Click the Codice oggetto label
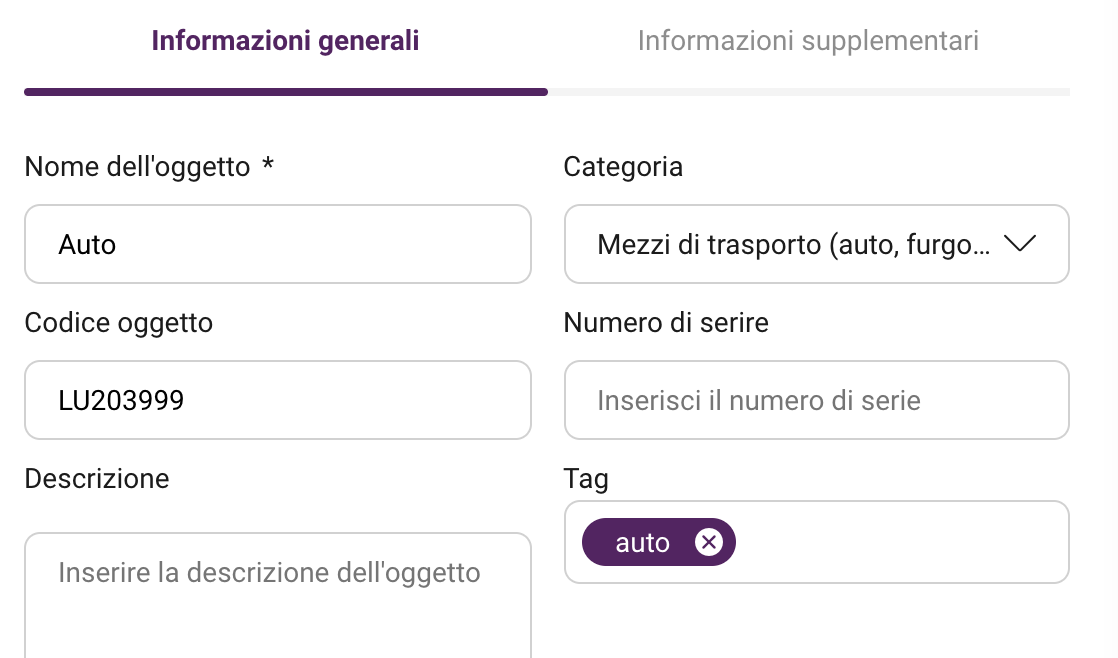 (118, 323)
